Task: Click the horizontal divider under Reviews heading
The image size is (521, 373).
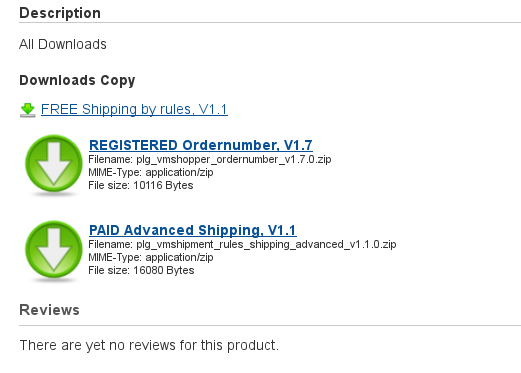Action: point(270,325)
